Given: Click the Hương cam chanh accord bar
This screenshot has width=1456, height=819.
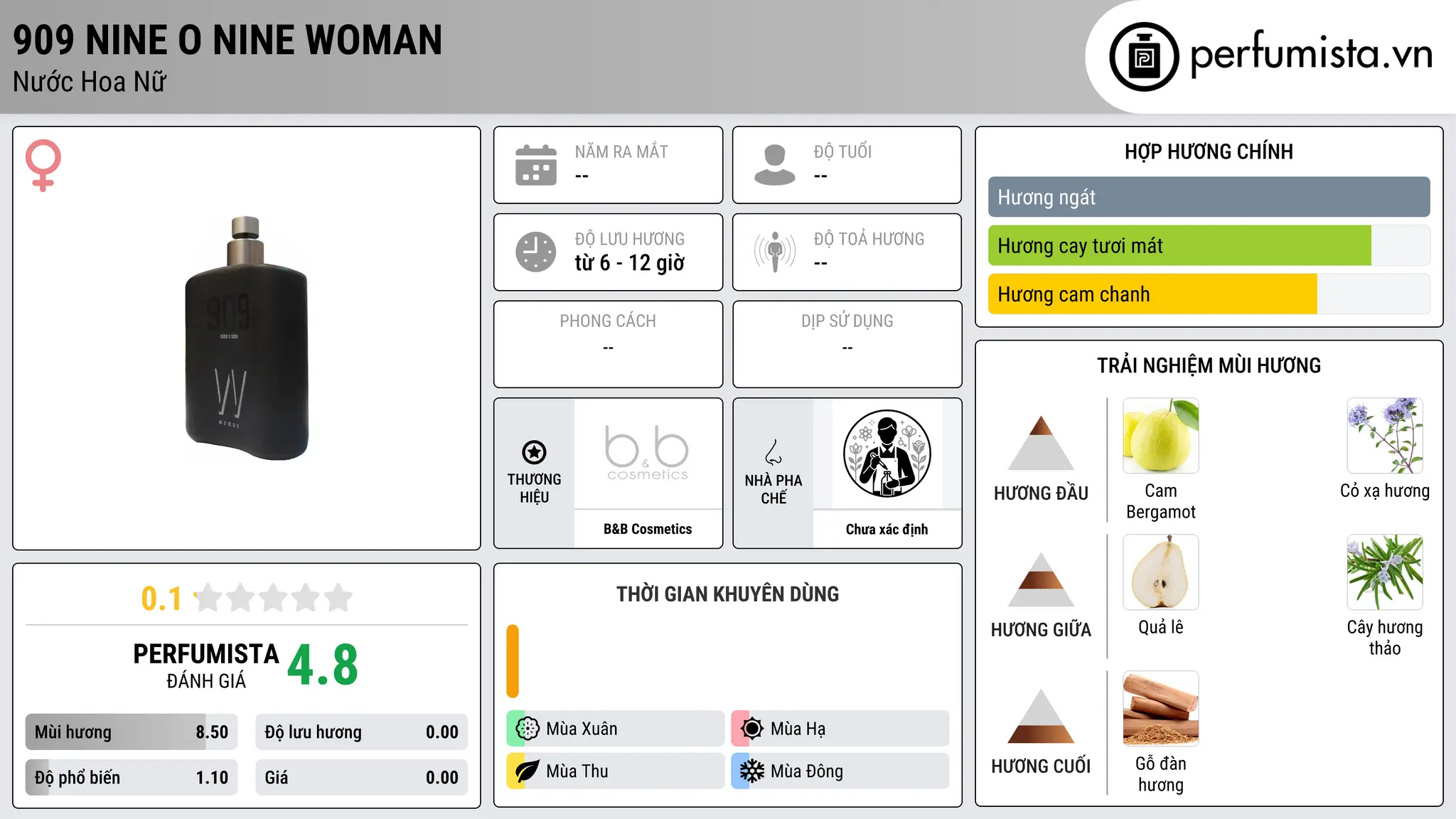Looking at the screenshot, I should tap(1209, 294).
